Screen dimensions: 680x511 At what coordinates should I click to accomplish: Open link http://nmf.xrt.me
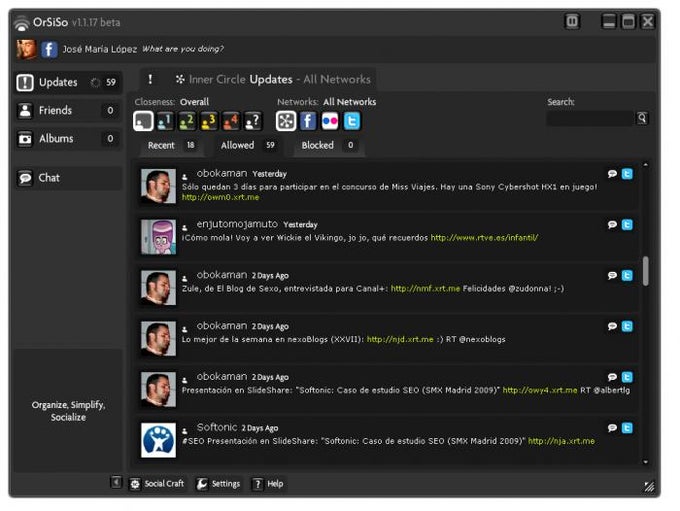[x=425, y=288]
